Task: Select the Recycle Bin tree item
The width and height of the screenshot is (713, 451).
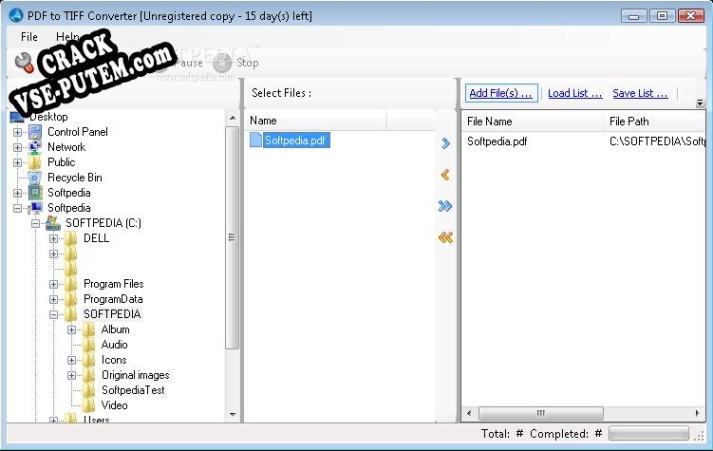Action: (75, 177)
